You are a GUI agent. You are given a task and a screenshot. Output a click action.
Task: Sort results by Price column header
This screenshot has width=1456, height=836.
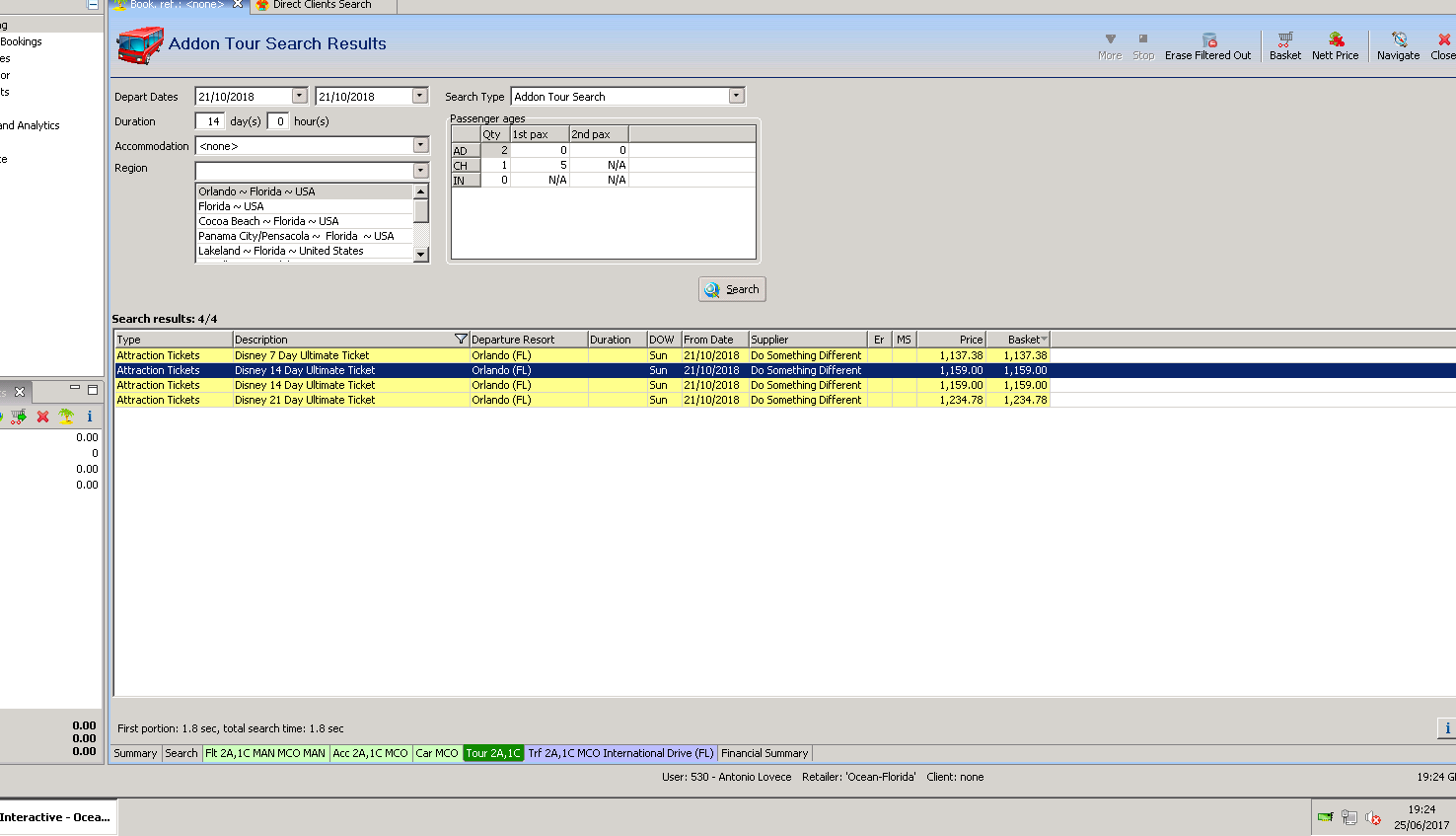tap(951, 339)
